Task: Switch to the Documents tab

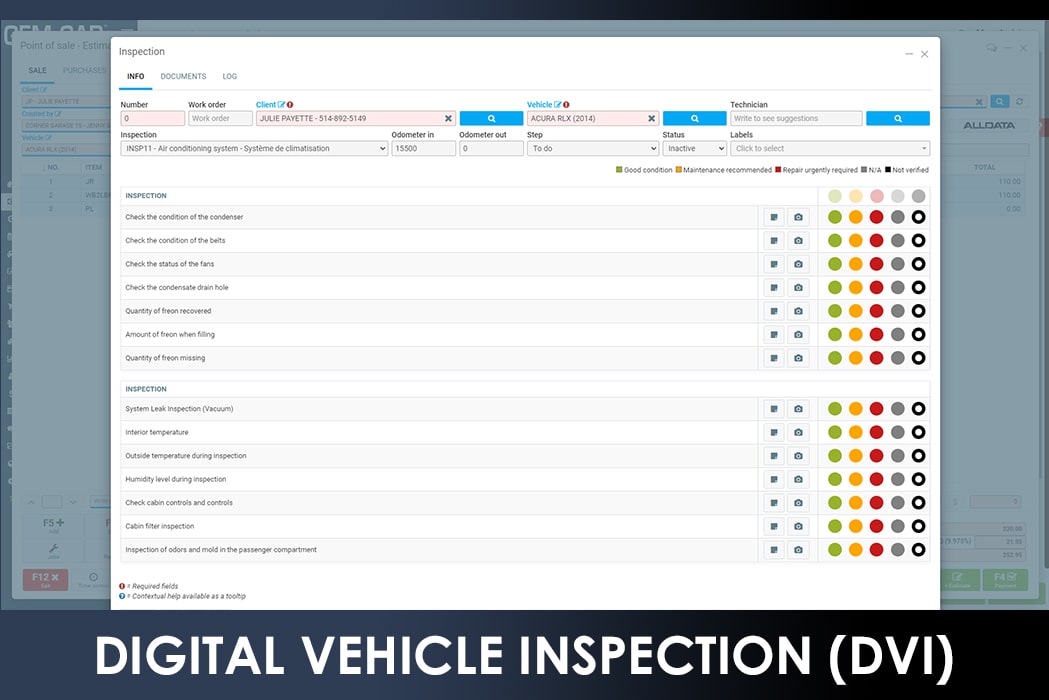Action: 183,76
